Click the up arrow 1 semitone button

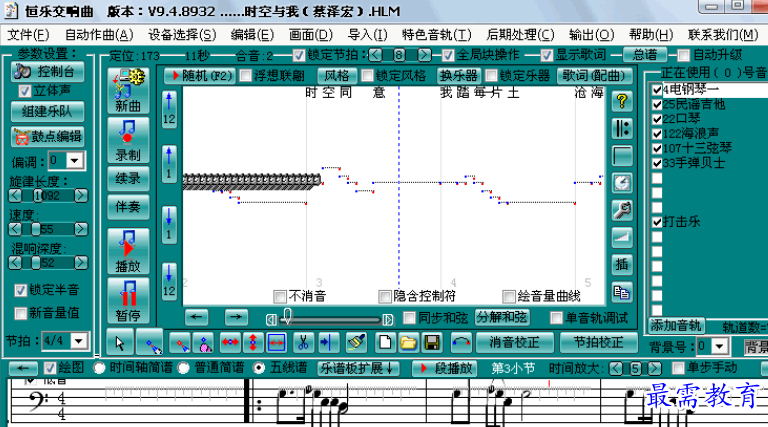pos(169,164)
